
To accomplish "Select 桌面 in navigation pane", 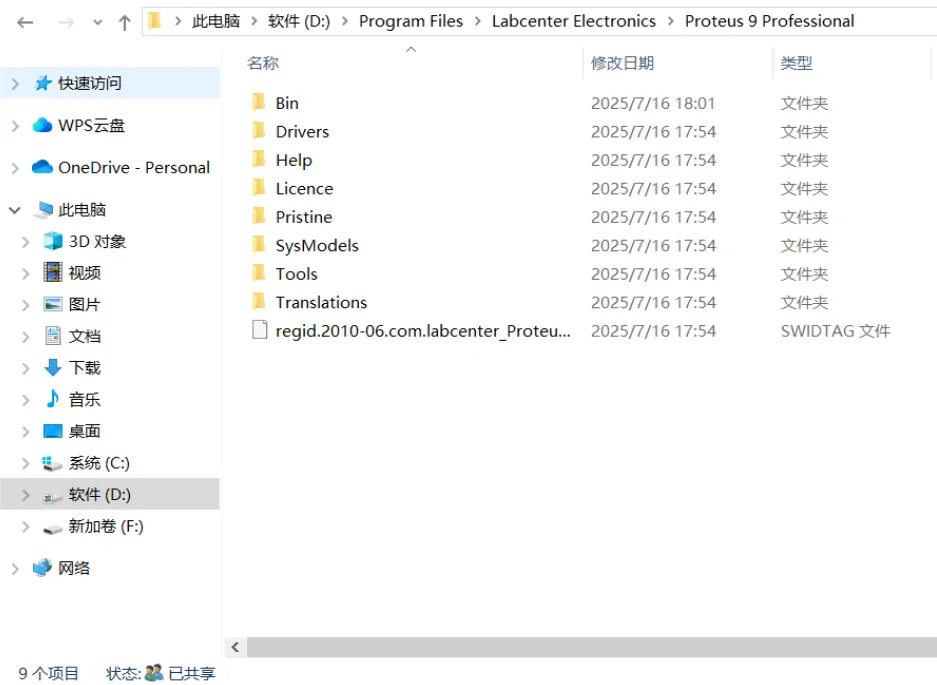I will click(x=85, y=431).
